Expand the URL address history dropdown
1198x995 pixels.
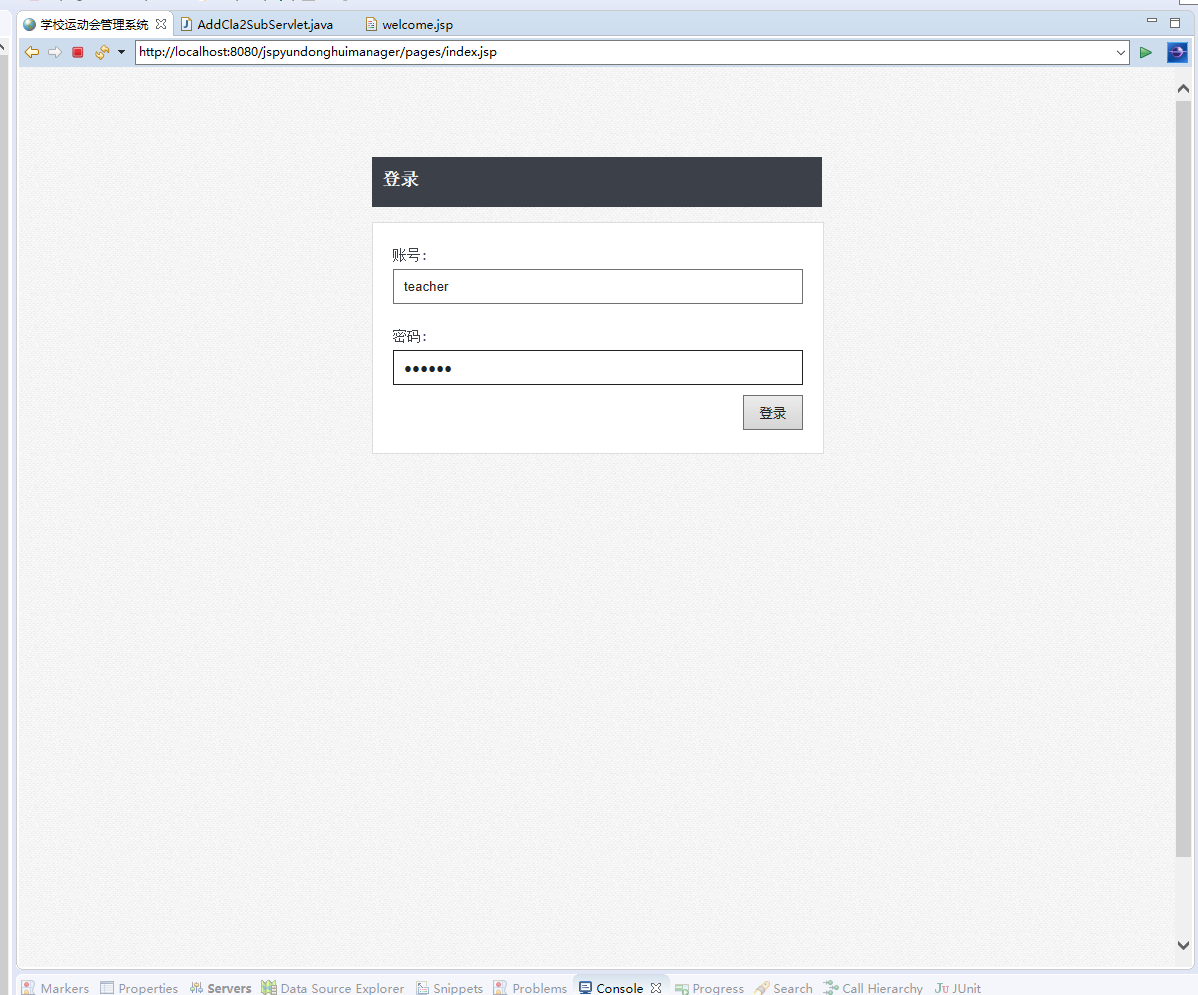[x=1120, y=52]
